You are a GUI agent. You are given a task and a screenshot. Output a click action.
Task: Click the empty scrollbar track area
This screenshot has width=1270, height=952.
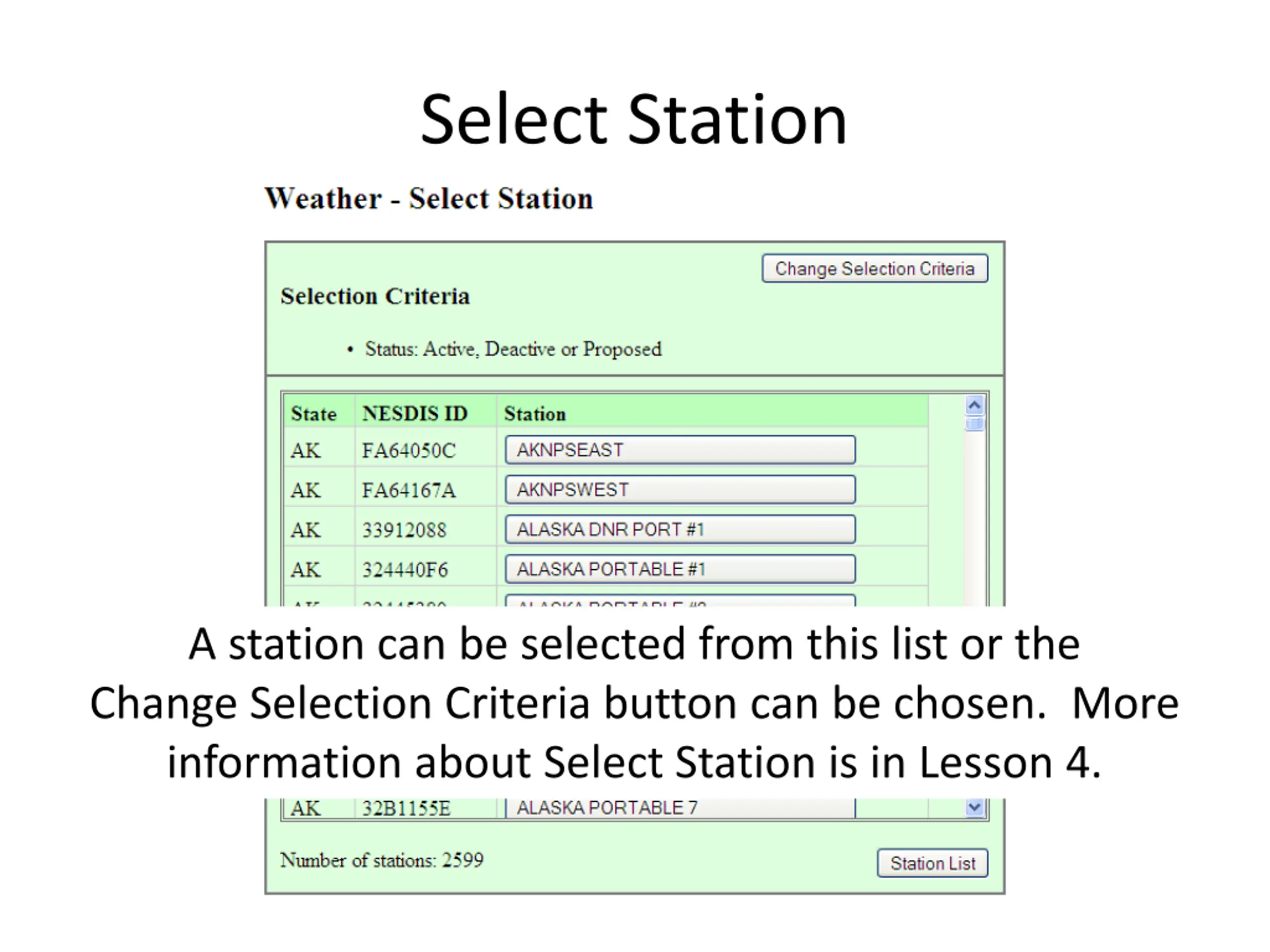coord(974,517)
